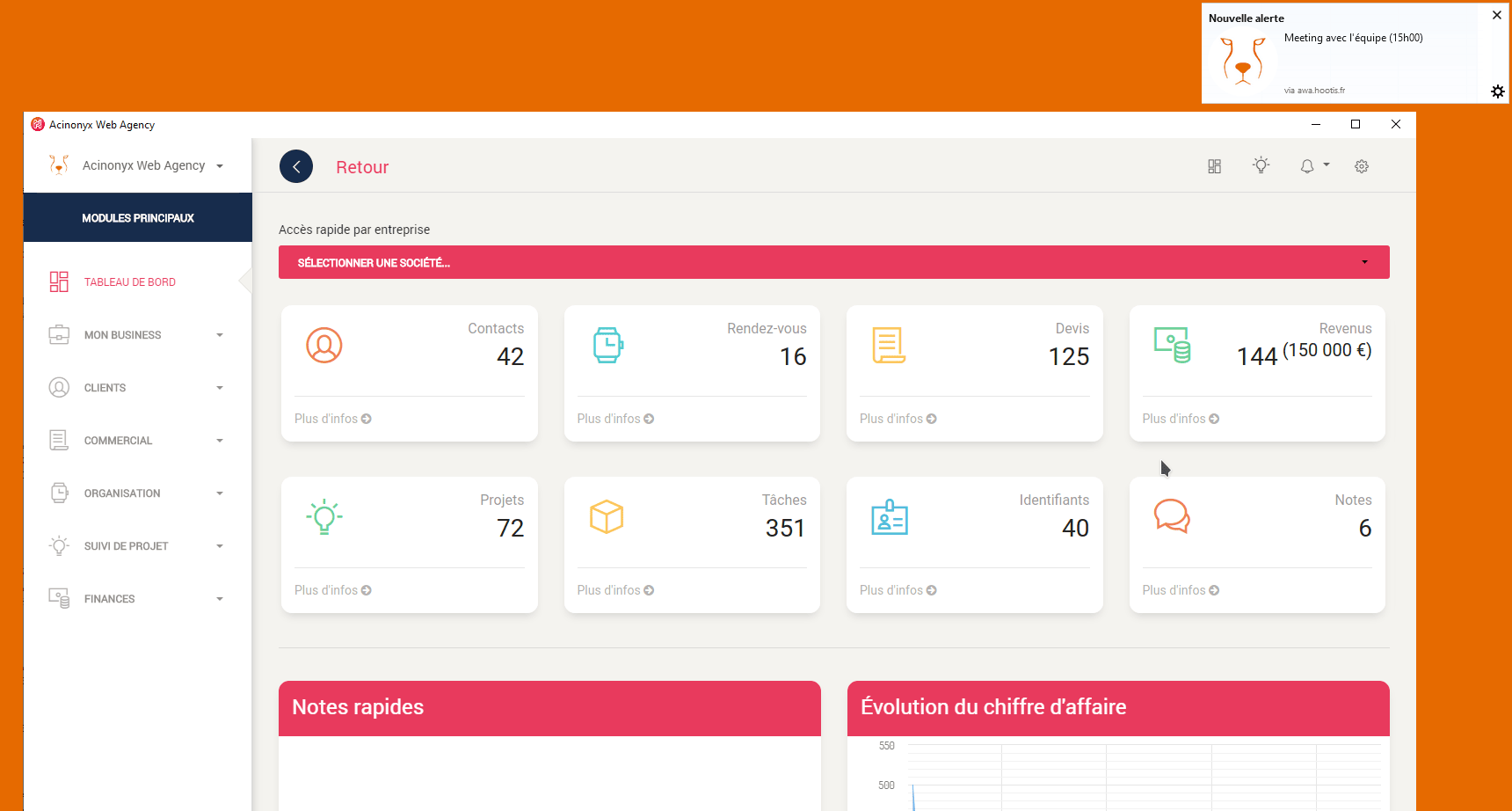
Task: Click the Suivi de projet bulb icon
Action: 59,545
